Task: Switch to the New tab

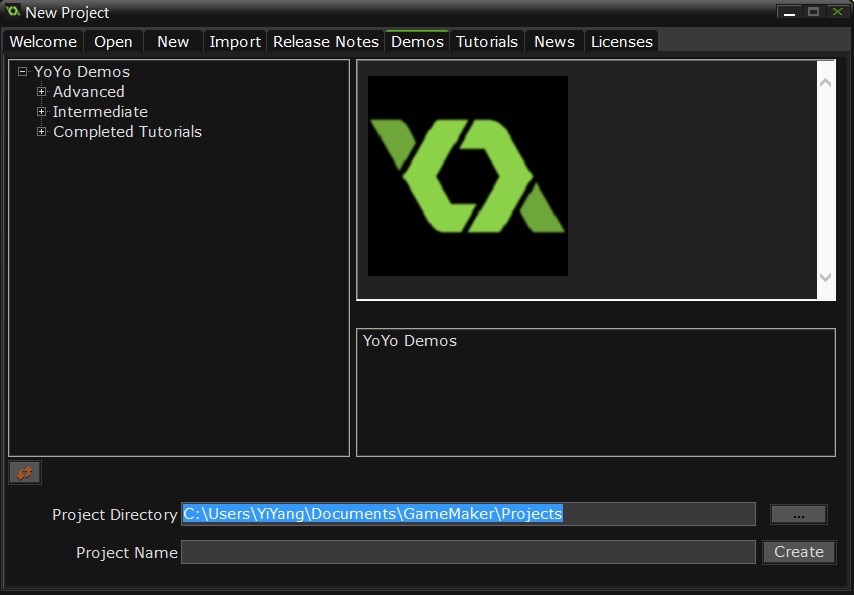Action: (173, 41)
